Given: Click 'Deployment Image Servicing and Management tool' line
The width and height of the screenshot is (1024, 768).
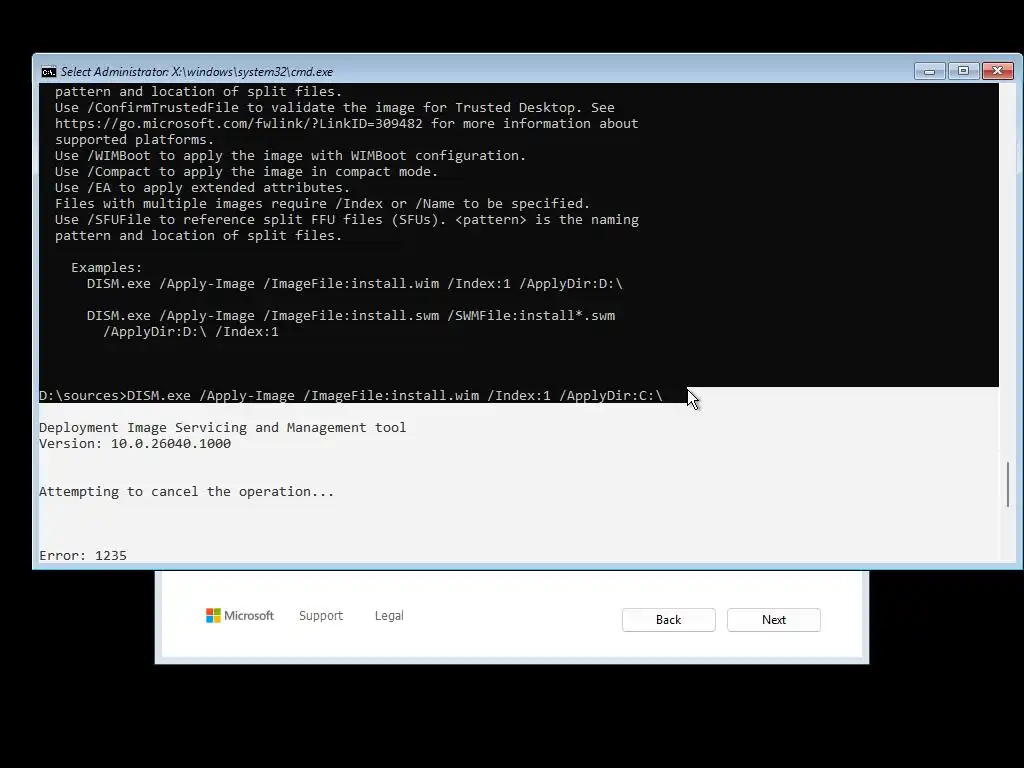Looking at the screenshot, I should pyautogui.click(x=222, y=428).
